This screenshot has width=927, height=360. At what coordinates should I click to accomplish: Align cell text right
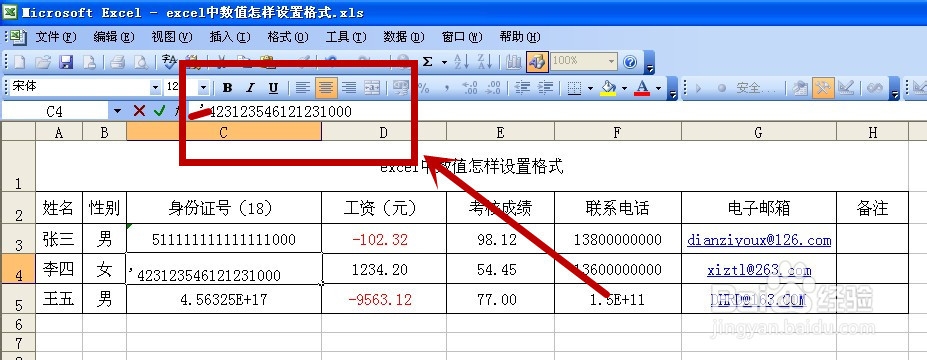coord(349,88)
